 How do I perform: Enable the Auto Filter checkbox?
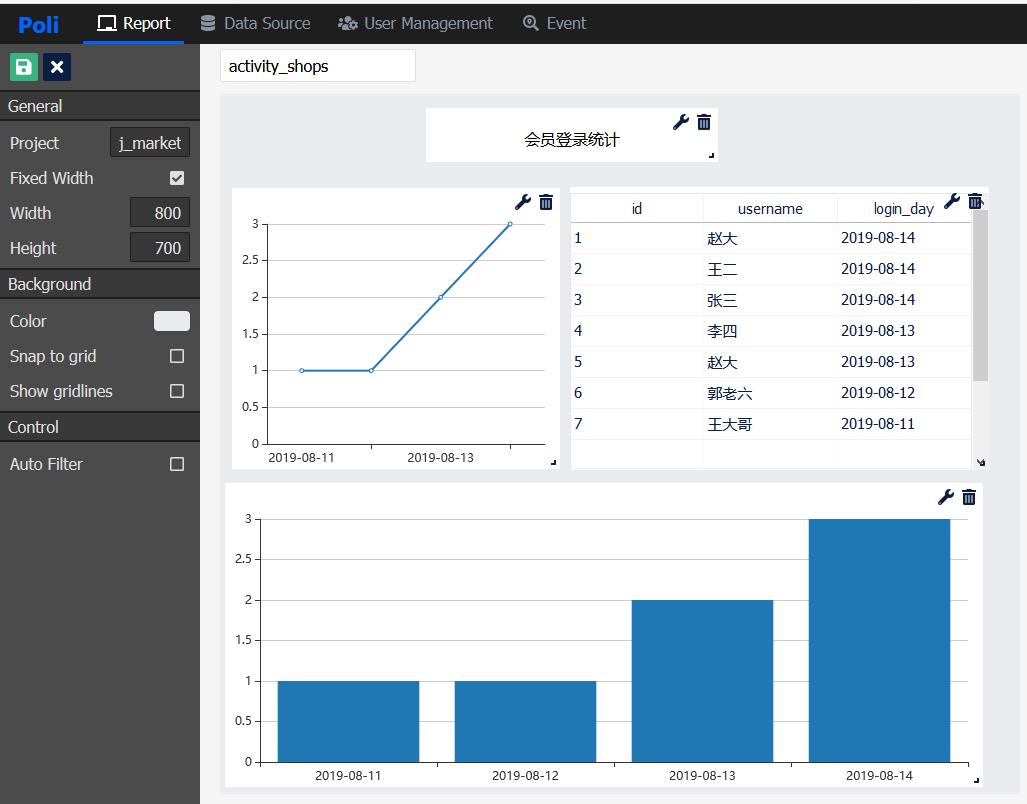177,464
